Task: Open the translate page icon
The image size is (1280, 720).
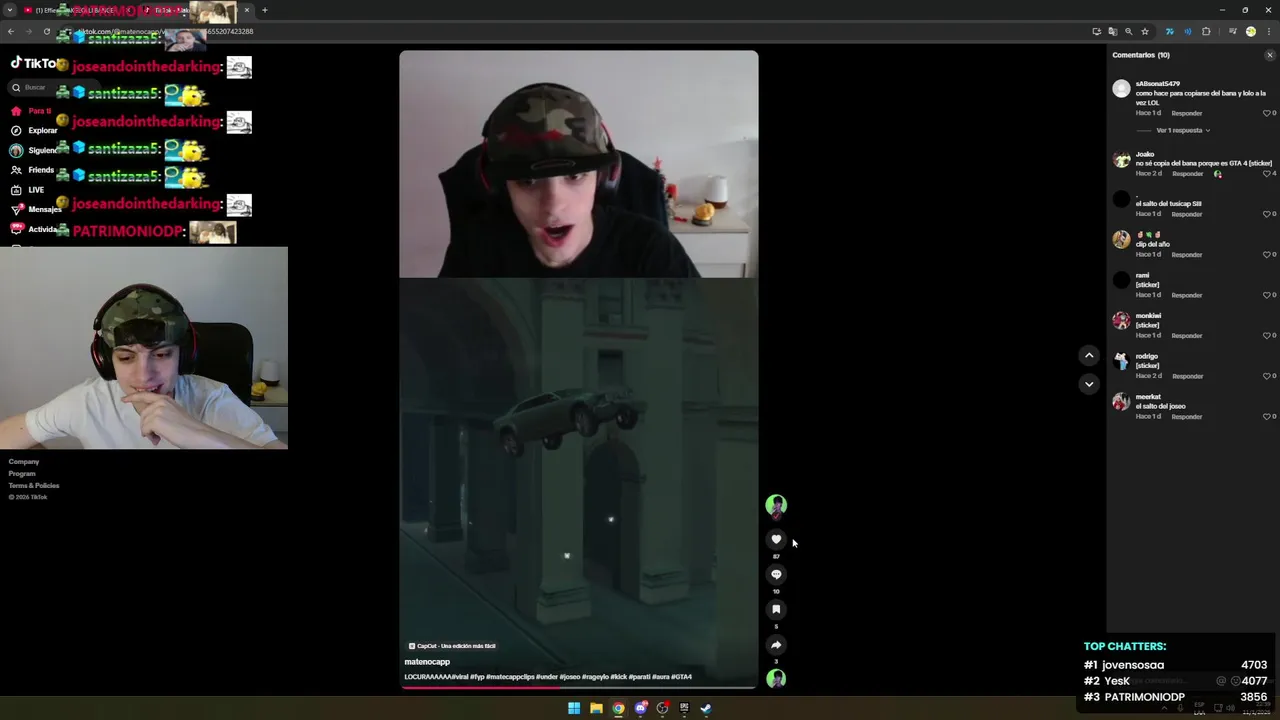Action: point(1112,31)
